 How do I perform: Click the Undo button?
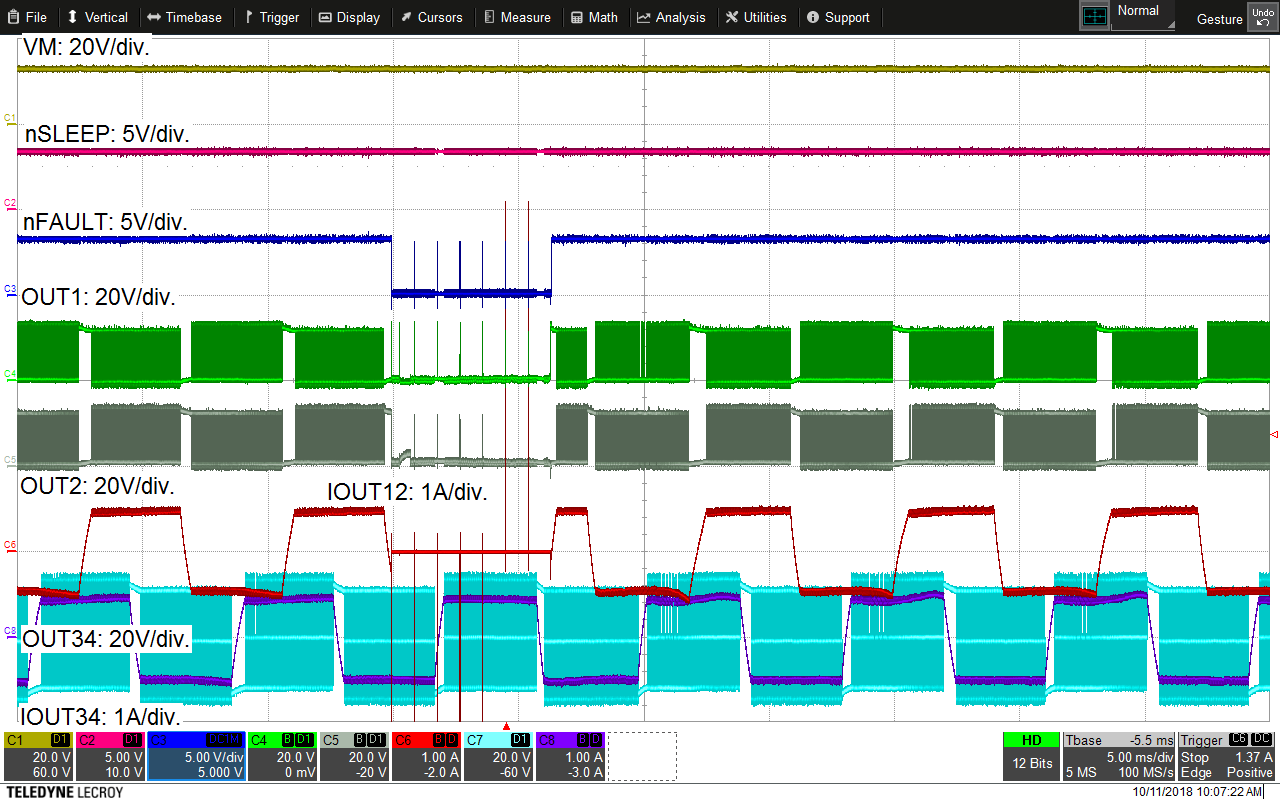tap(1262, 17)
